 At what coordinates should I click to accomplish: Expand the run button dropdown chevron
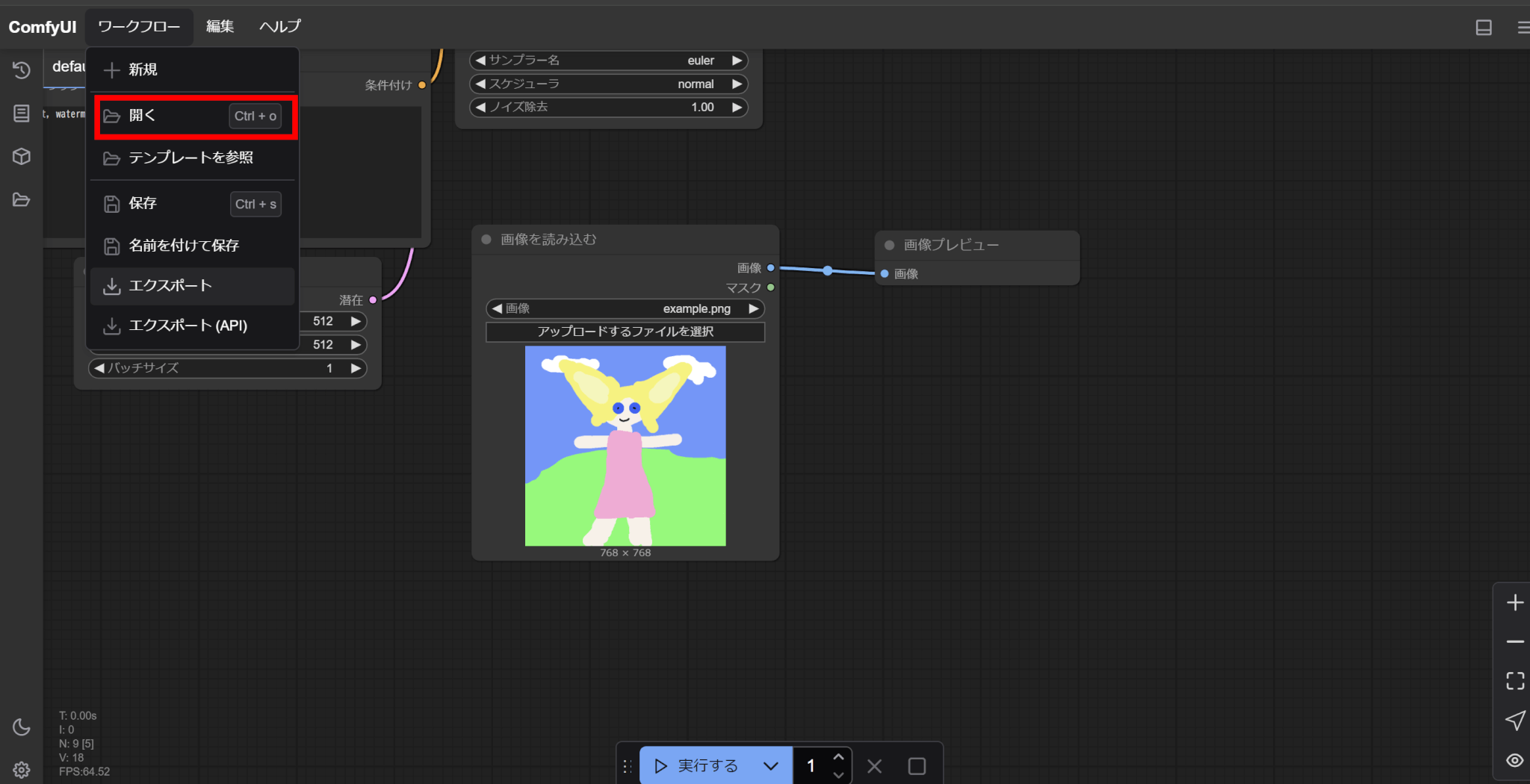point(771,766)
